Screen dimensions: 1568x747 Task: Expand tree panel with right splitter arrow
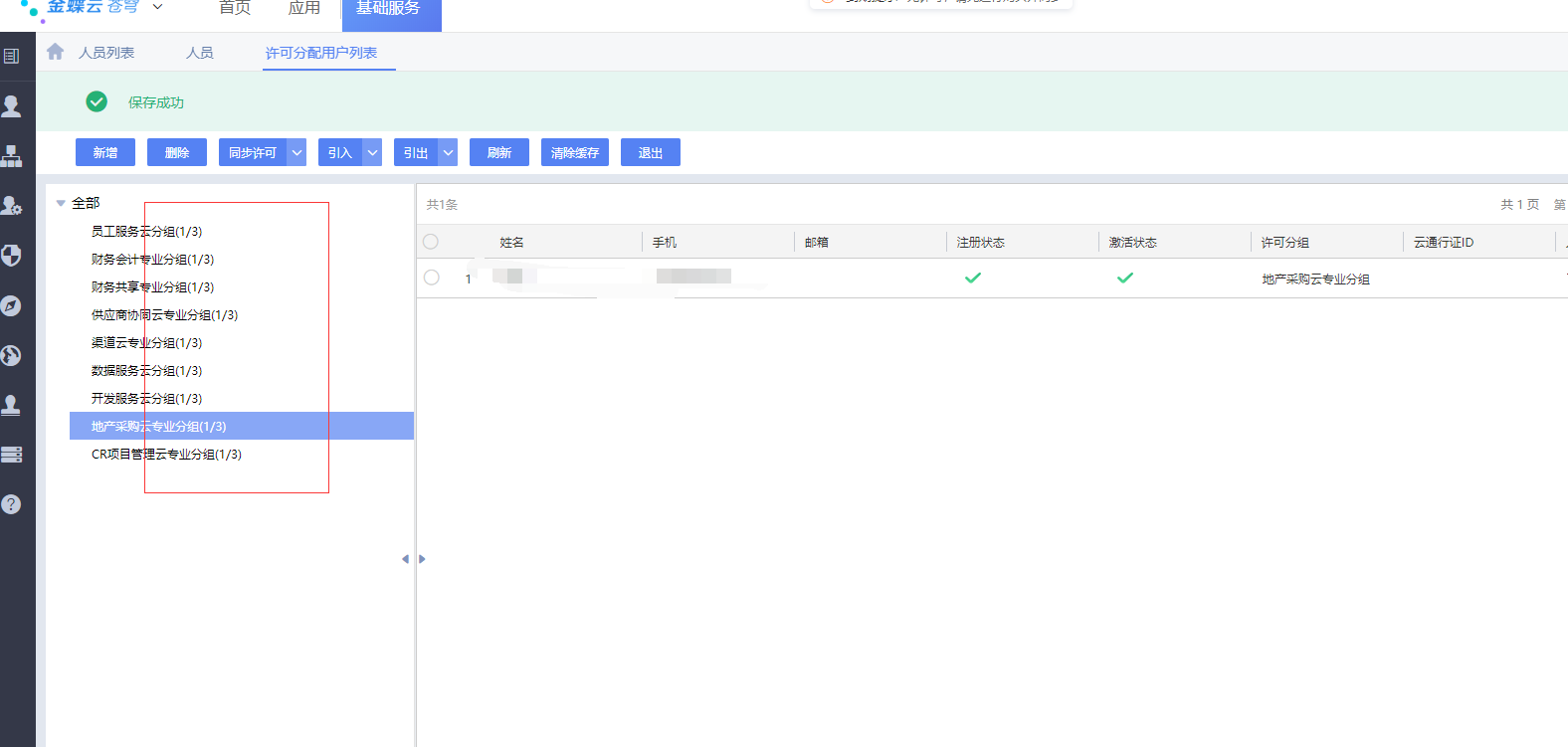point(422,559)
